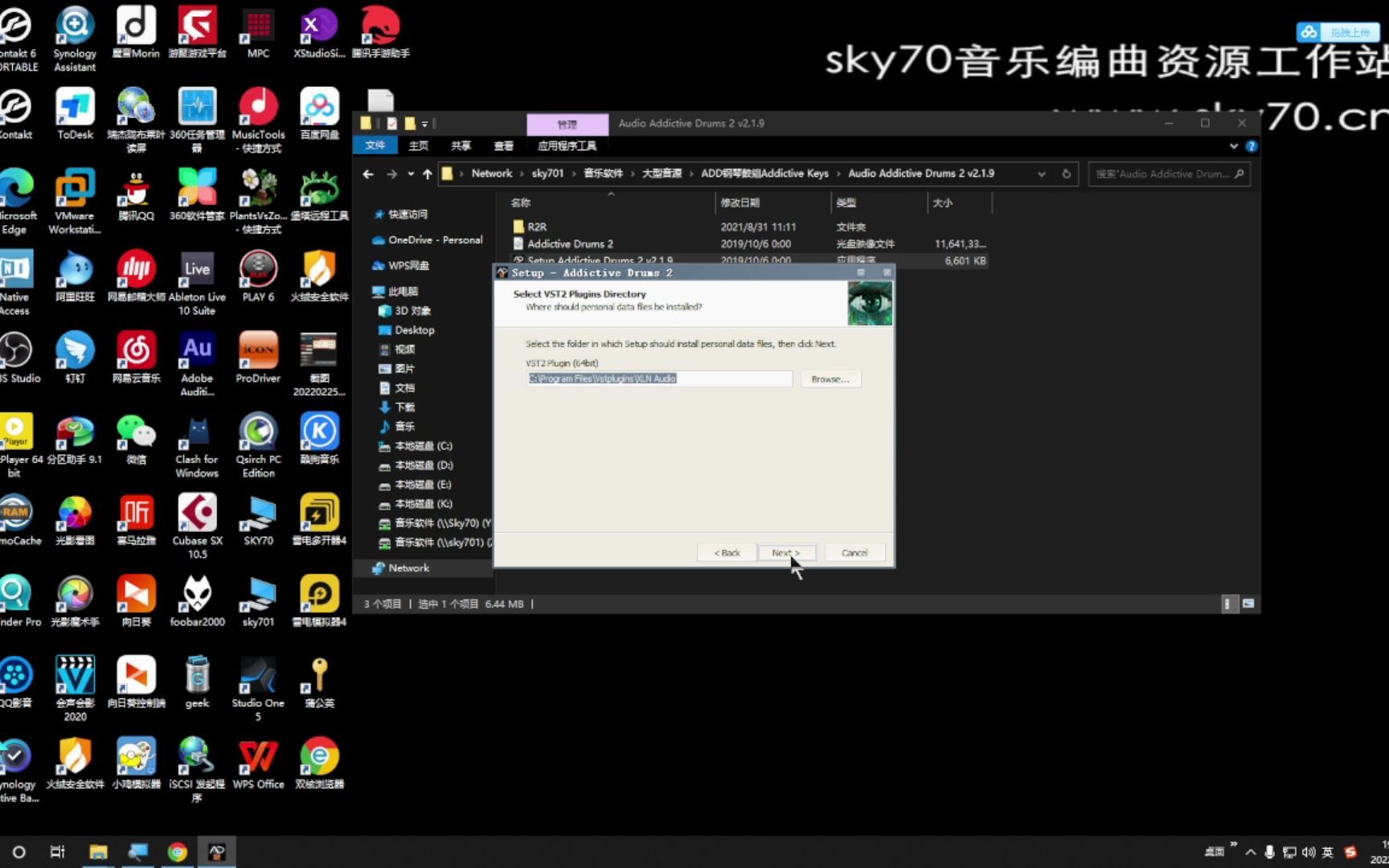Screen dimensions: 1389x868
Task: Switch to the 文件 tab in Explorer
Action: click(x=375, y=145)
